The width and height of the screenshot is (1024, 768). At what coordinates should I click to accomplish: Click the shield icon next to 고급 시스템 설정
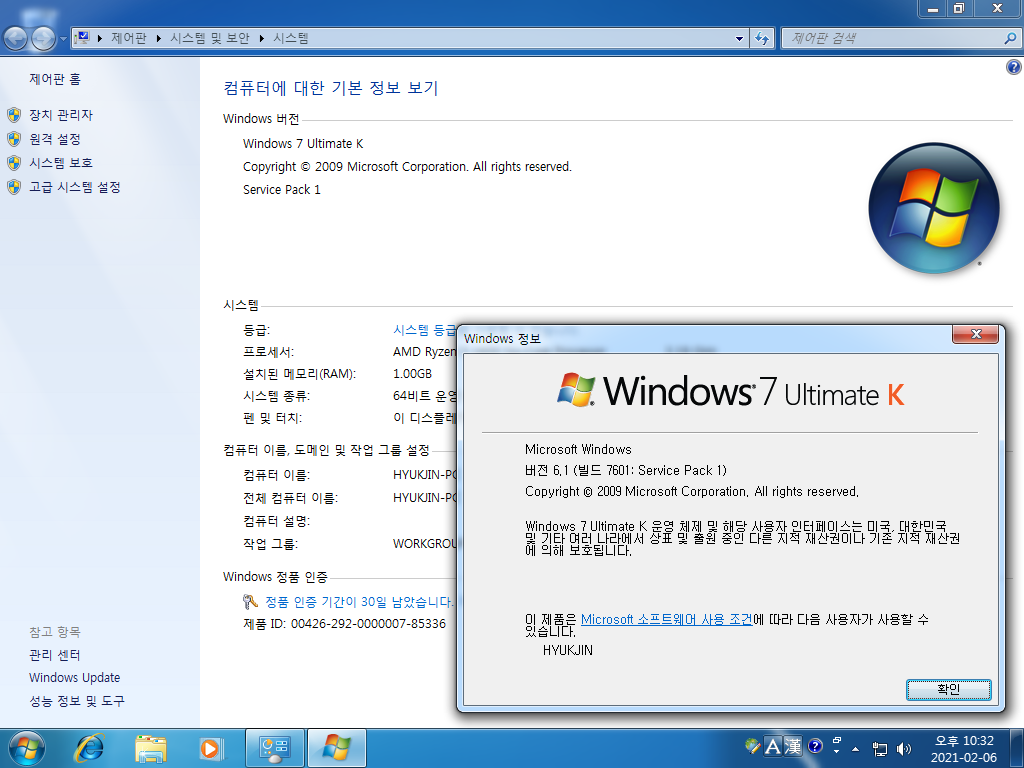point(14,187)
